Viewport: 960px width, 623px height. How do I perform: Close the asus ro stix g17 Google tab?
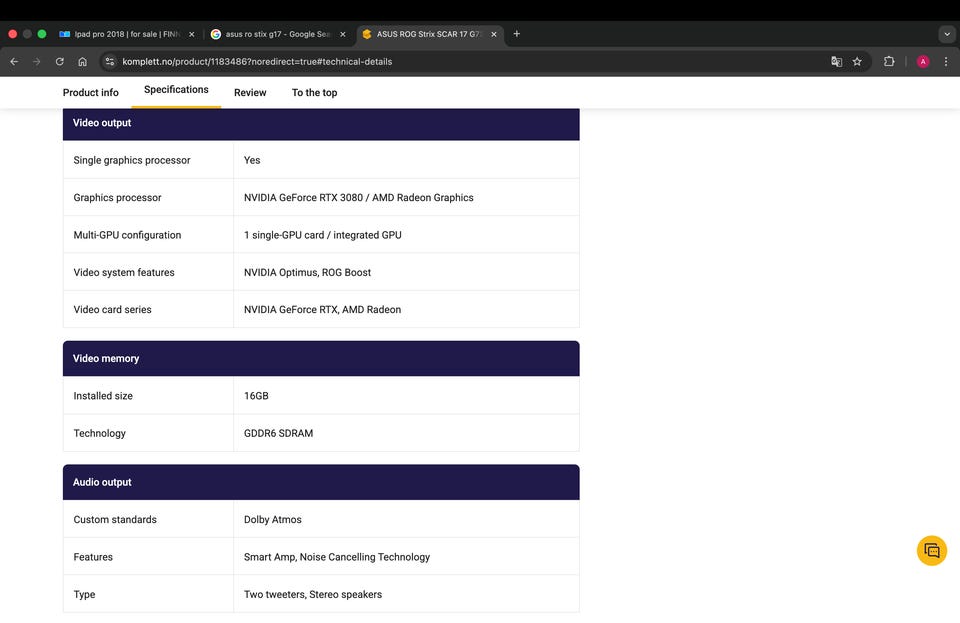tap(343, 34)
